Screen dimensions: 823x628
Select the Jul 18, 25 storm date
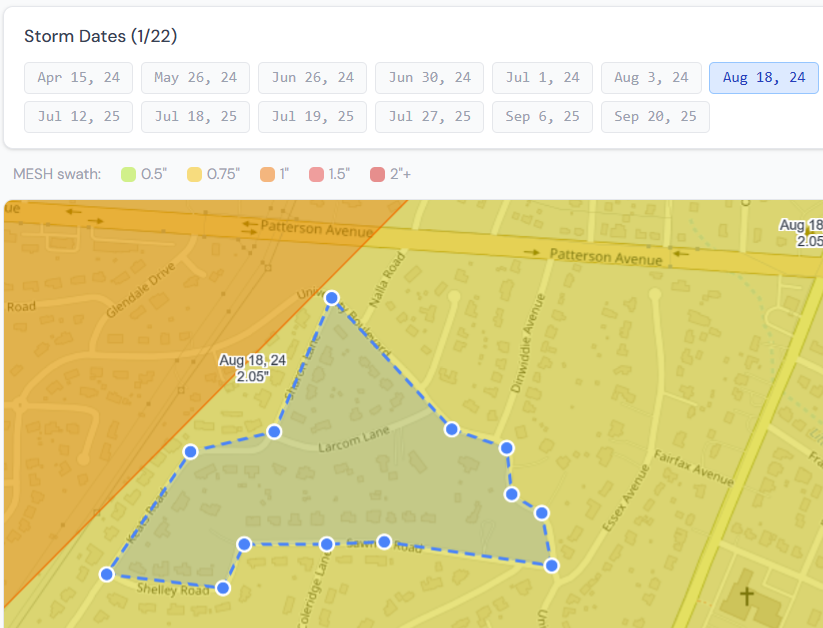(x=195, y=116)
